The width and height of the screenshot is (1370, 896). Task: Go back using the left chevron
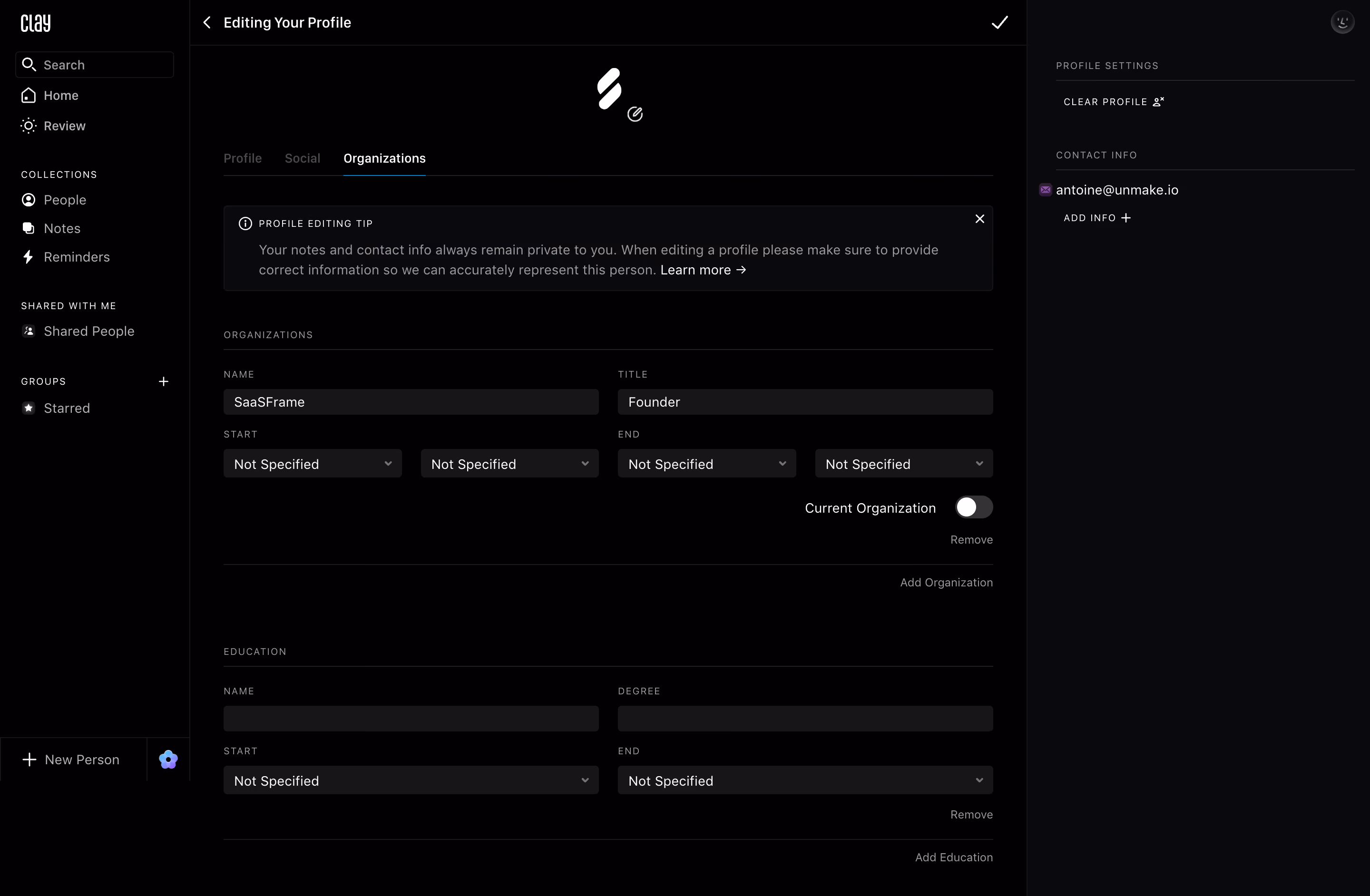pos(207,22)
